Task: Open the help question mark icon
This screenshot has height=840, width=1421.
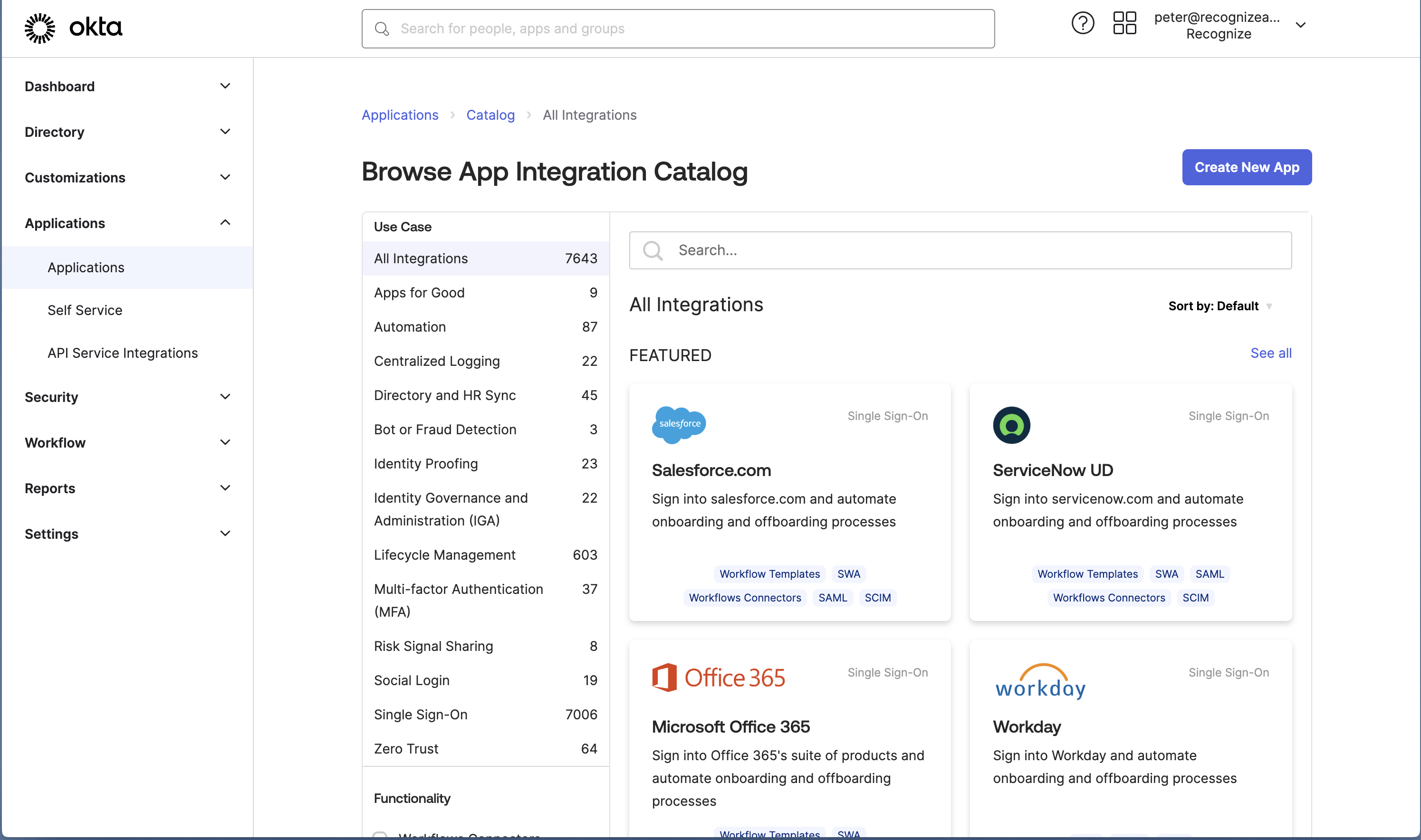Action: 1082,24
